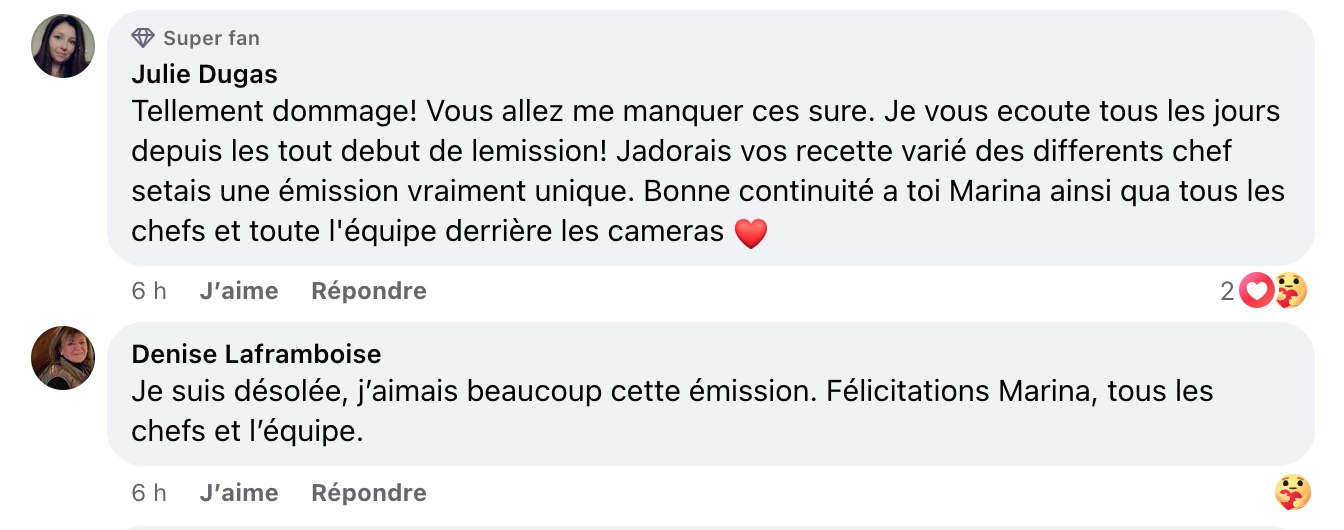Like Julie Dugas's comment with J'aime
The height and width of the screenshot is (530, 1344).
(x=239, y=291)
